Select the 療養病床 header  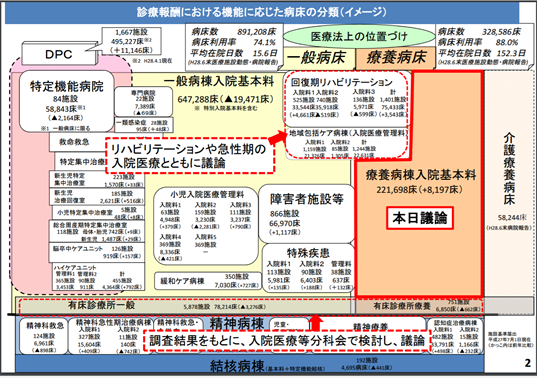396,58
